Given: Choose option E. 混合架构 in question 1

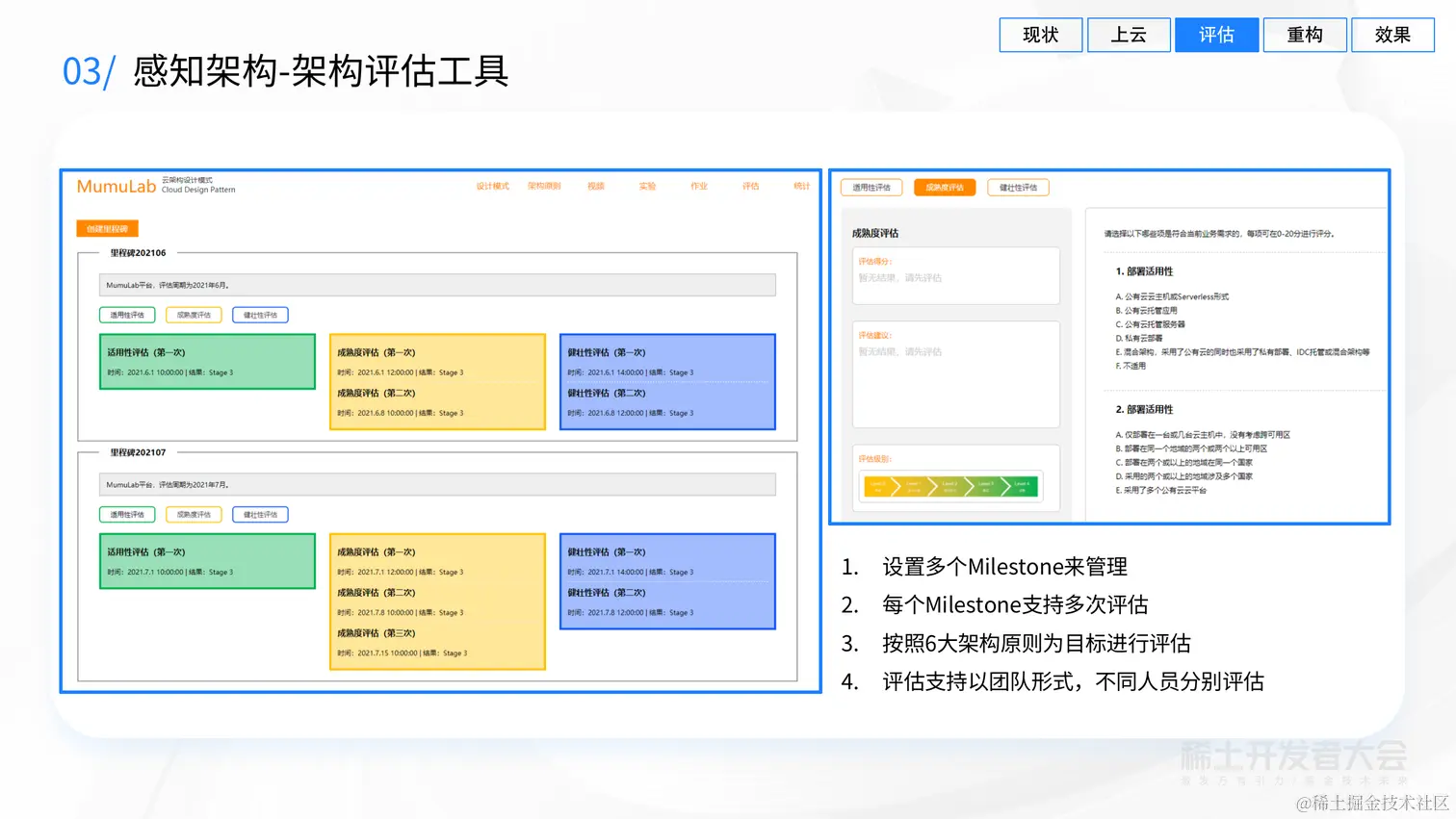Looking at the screenshot, I should coord(1242,352).
